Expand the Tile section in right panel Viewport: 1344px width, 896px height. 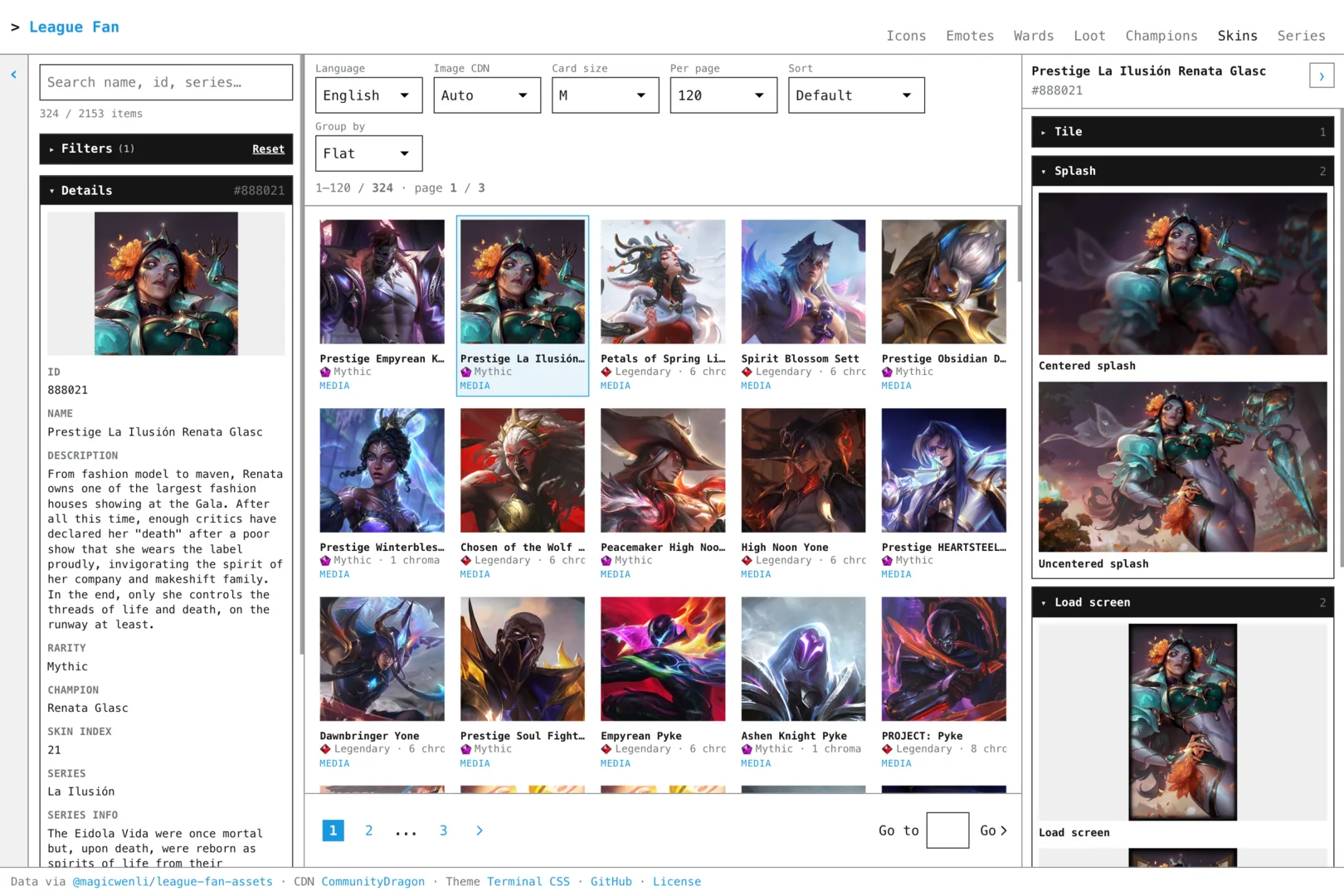coord(1182,132)
